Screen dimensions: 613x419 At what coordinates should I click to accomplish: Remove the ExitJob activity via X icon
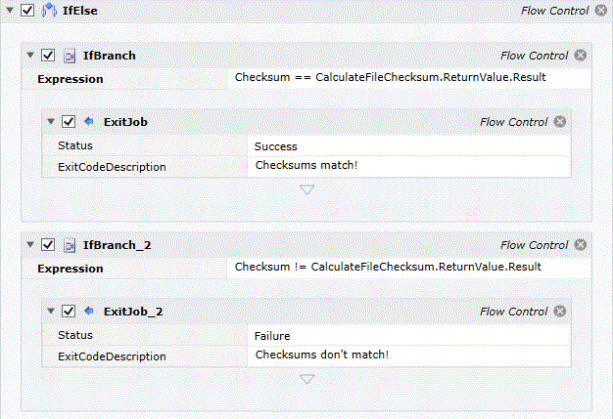pos(560,122)
